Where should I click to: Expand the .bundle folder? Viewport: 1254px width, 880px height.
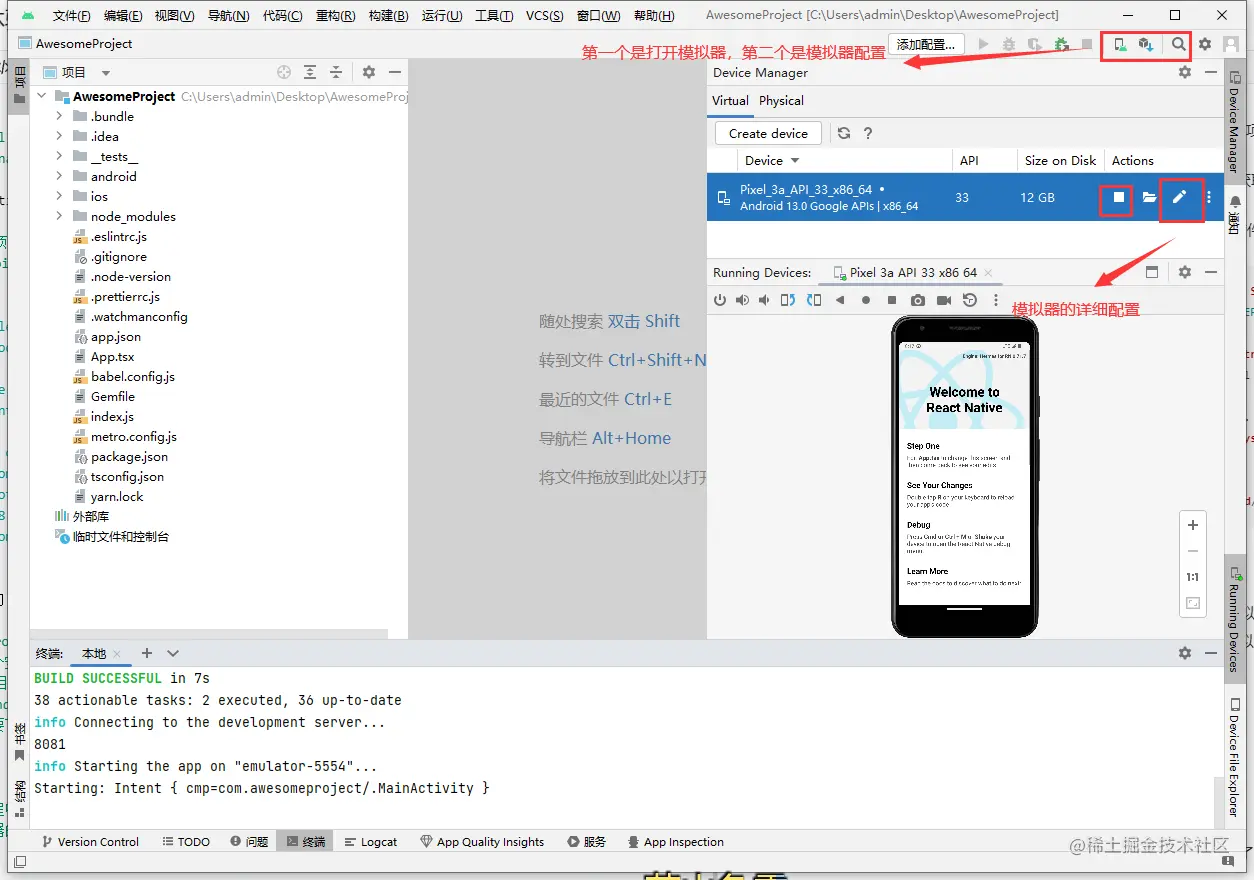(x=59, y=116)
